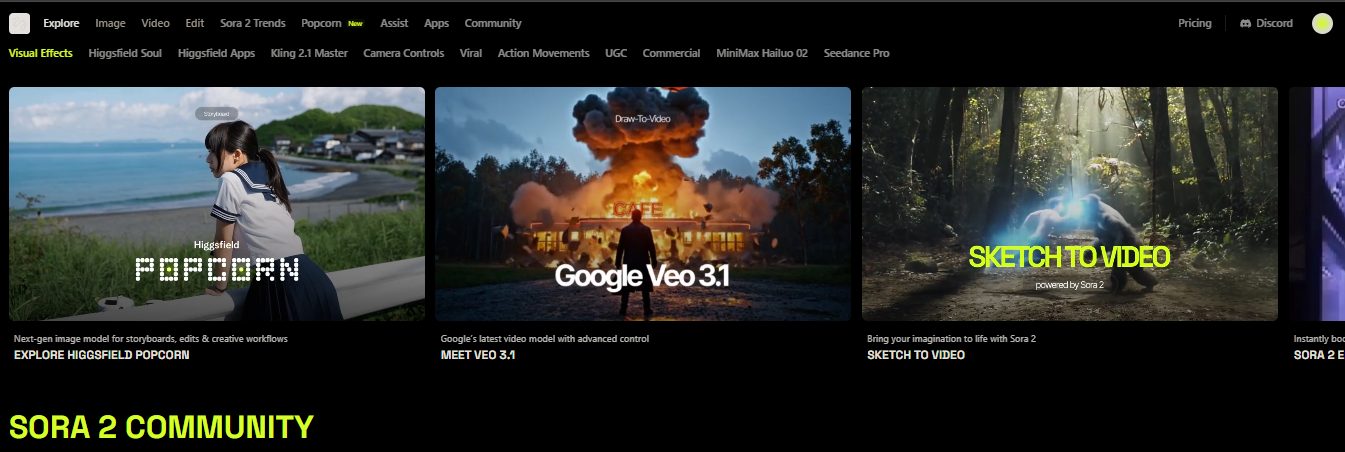Switch to the Higgsfield Soul tab

point(125,53)
